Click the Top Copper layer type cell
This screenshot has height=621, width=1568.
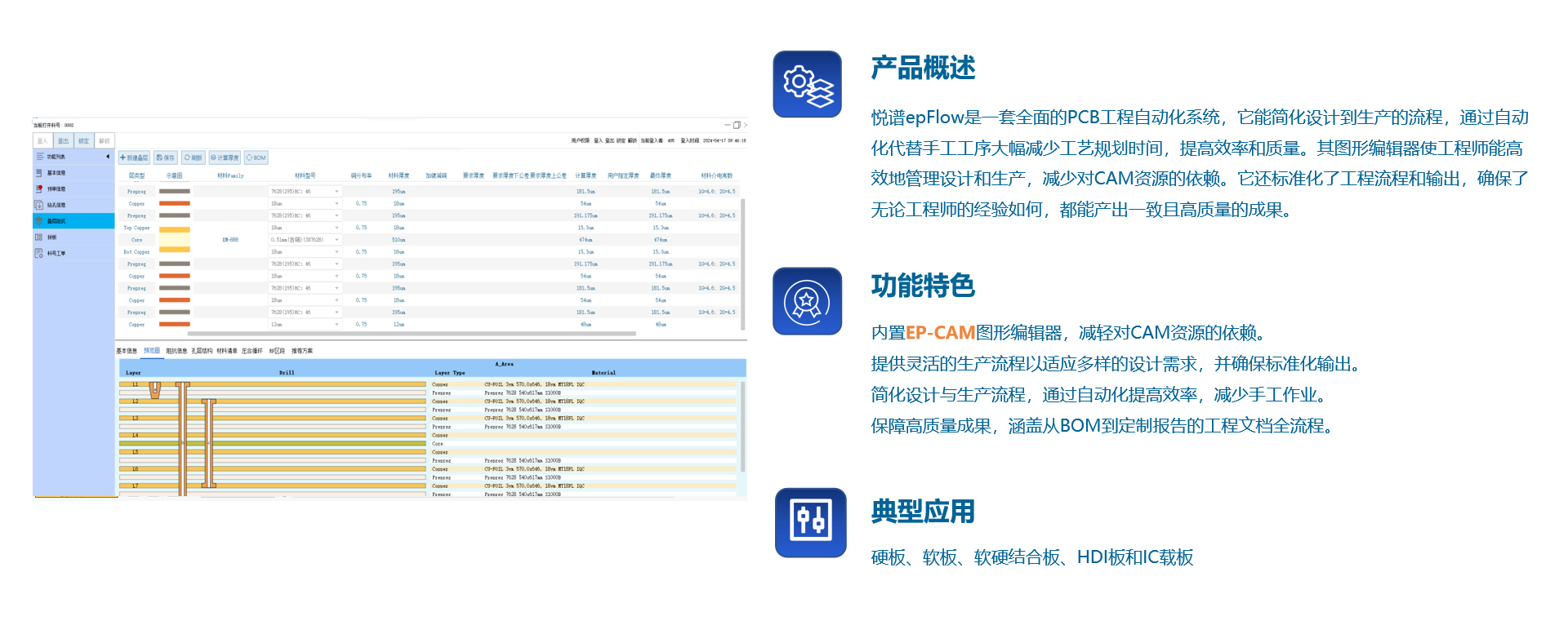pos(136,228)
